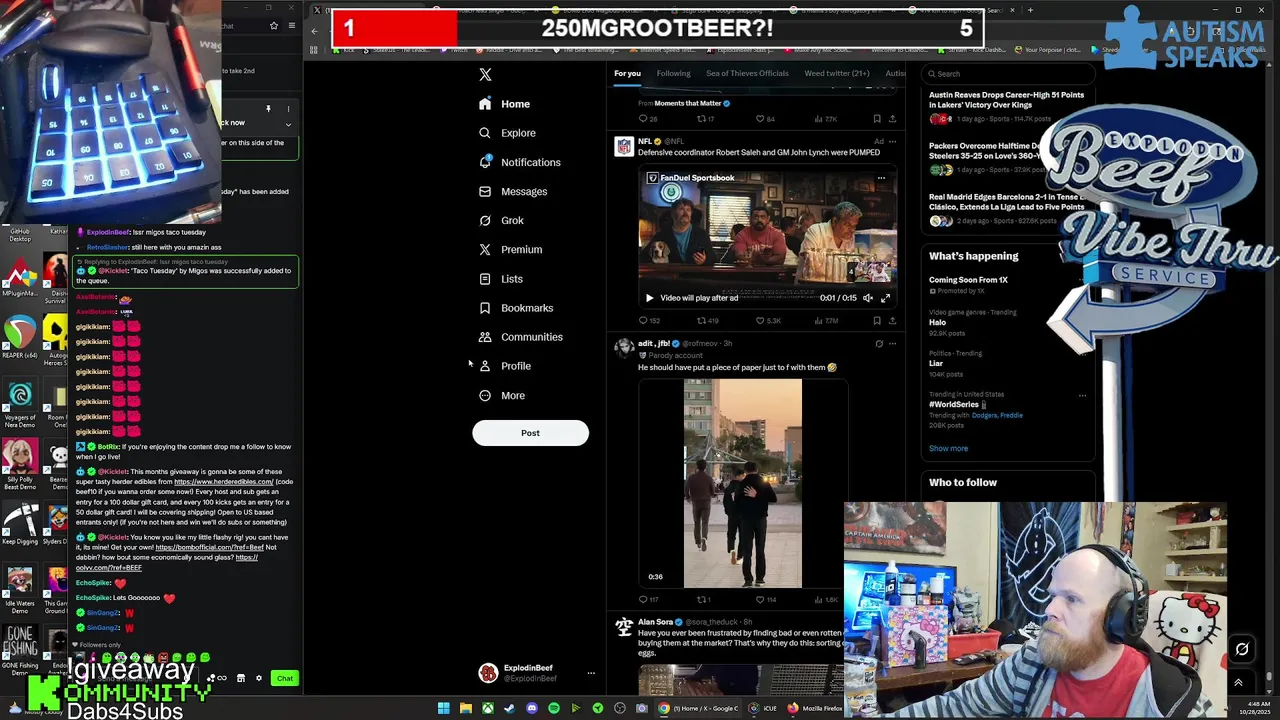This screenshot has width=1280, height=720.
Task: Repost the Moments that Matter post
Action: pos(706,119)
